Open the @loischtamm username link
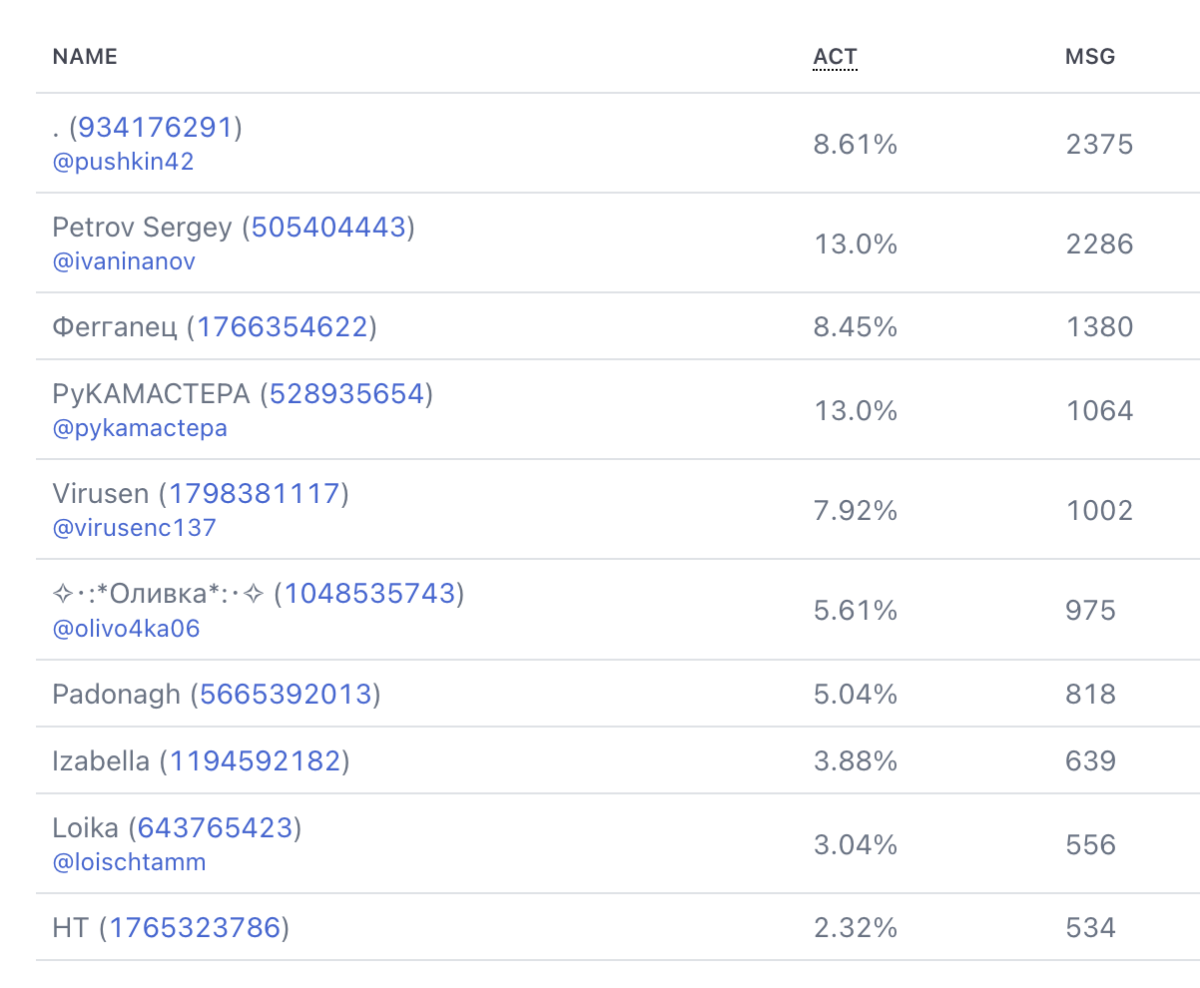The width and height of the screenshot is (1200, 988). (129, 862)
